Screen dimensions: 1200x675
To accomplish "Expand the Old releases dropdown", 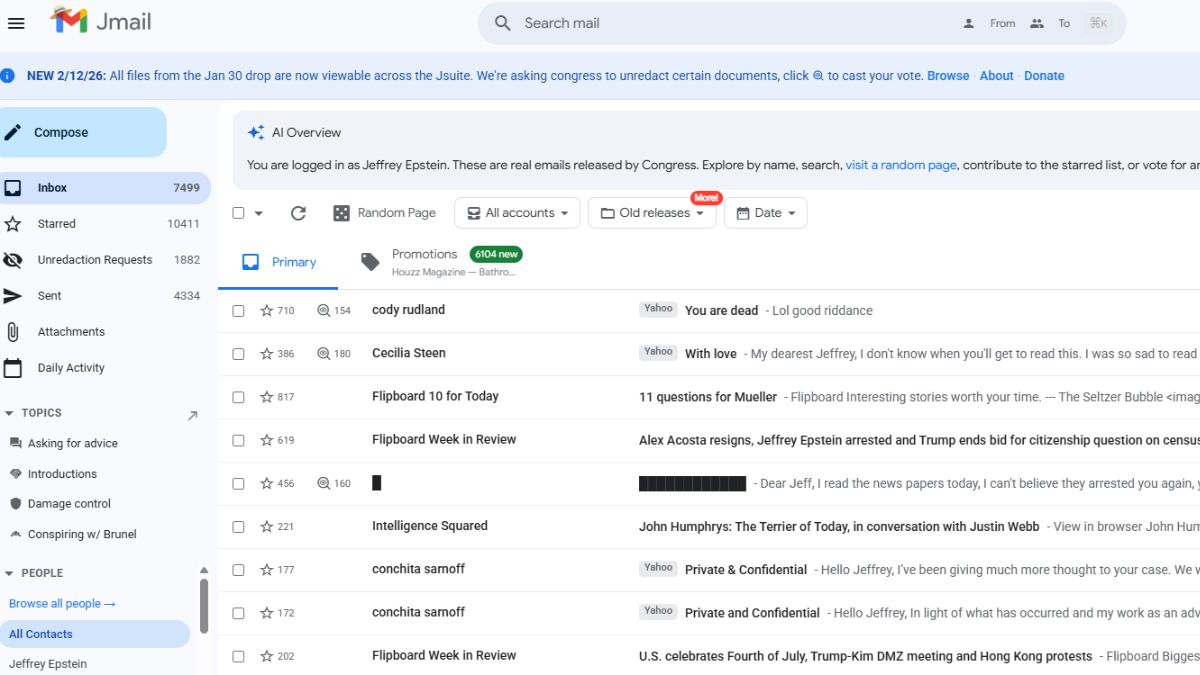I will pyautogui.click(x=652, y=212).
